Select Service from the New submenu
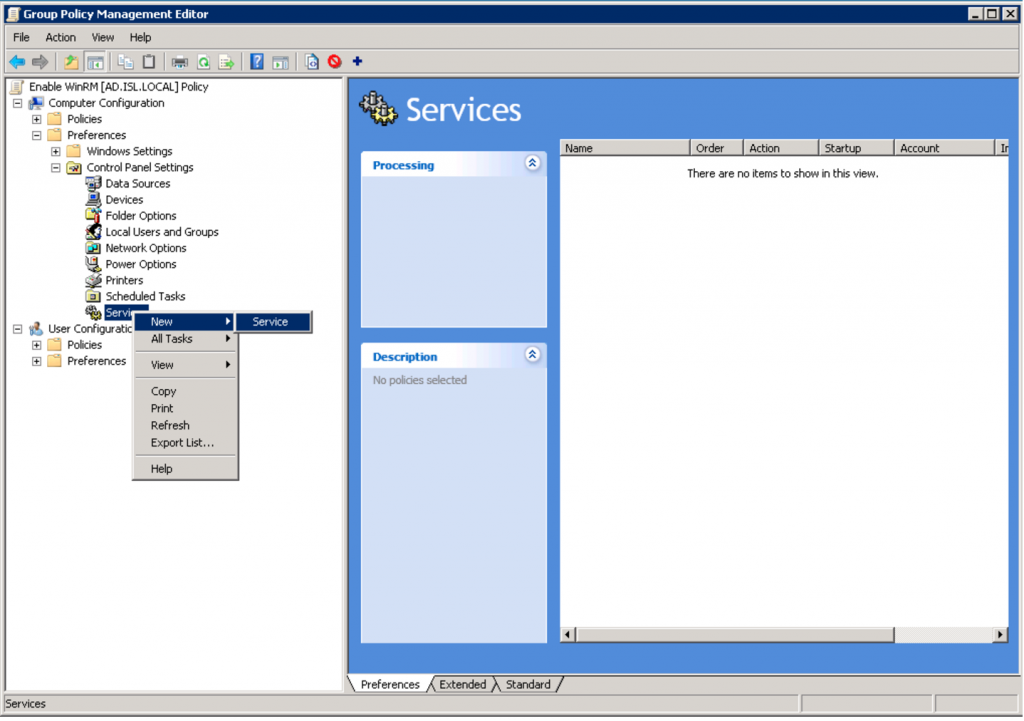This screenshot has height=721, width=1024. (271, 321)
